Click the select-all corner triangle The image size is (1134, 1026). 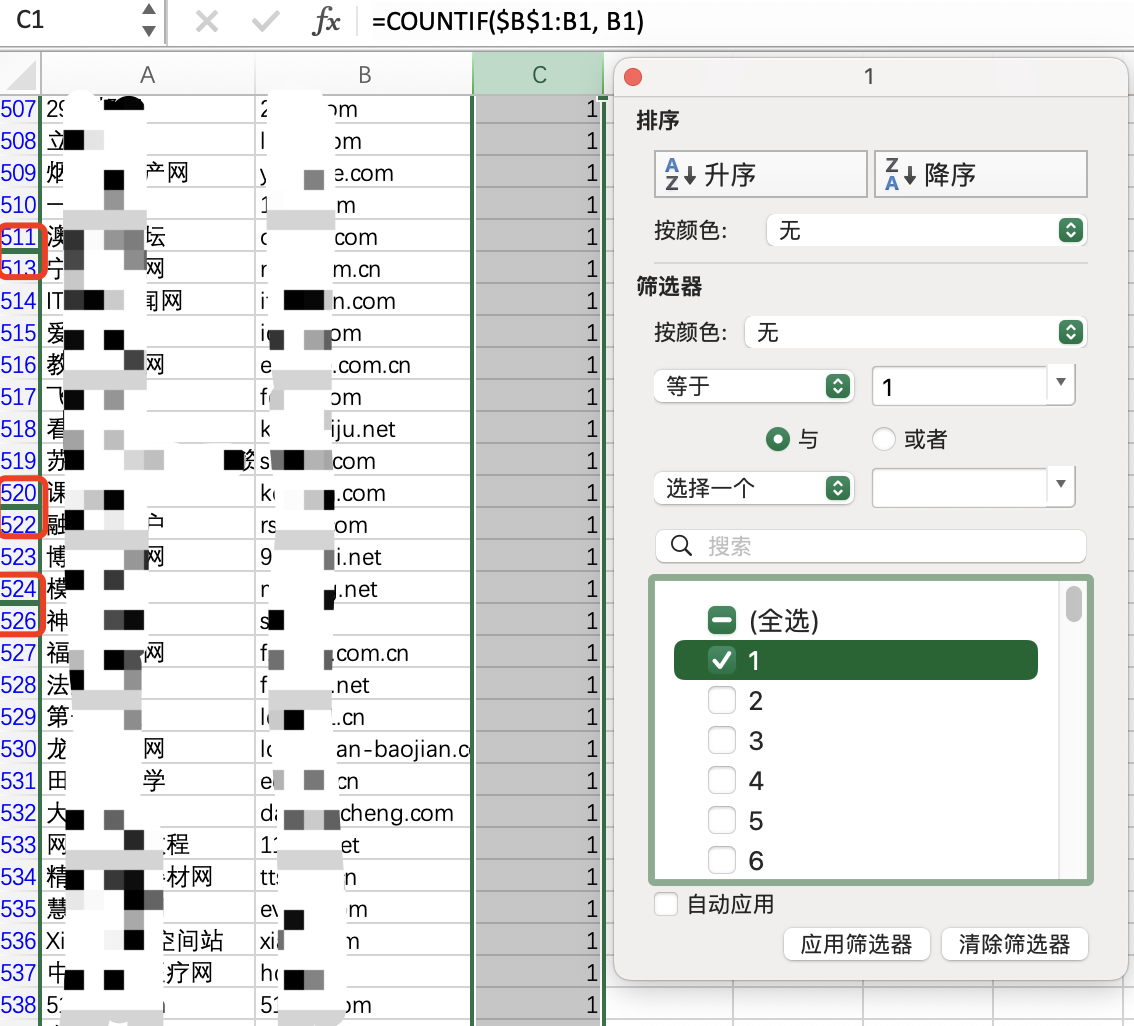21,75
